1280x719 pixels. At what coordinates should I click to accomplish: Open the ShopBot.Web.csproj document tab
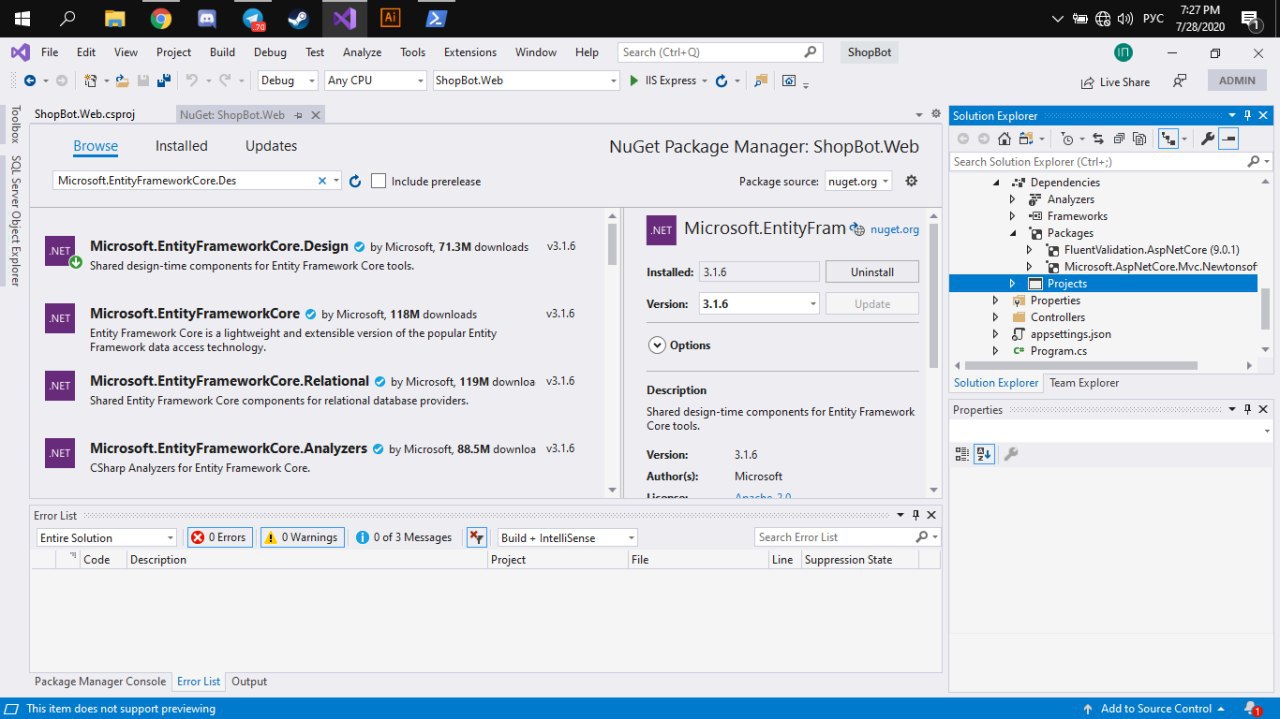point(83,115)
